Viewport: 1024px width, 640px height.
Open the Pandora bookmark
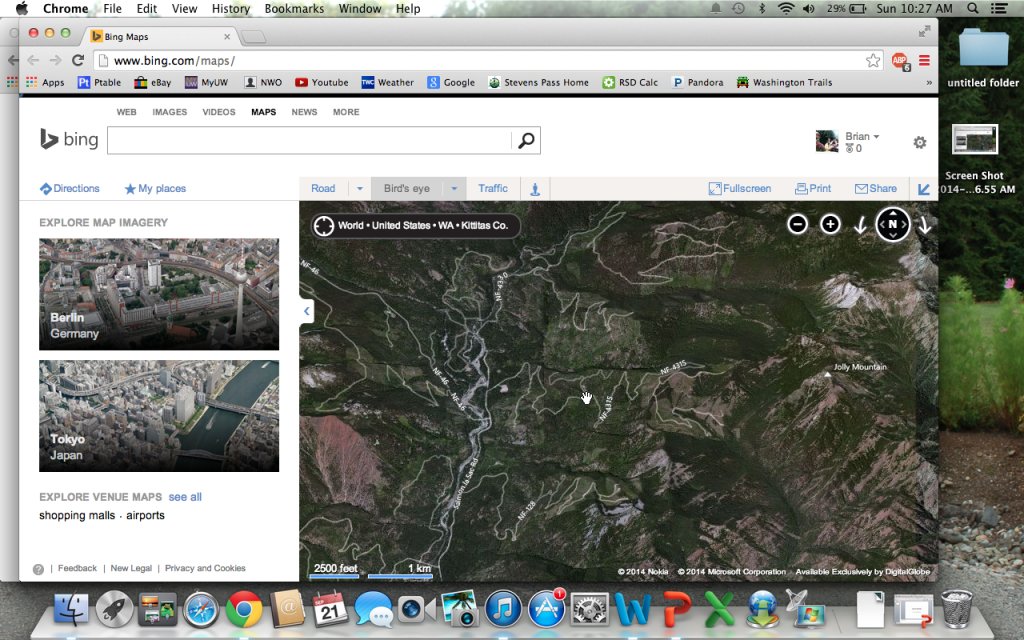coord(697,82)
